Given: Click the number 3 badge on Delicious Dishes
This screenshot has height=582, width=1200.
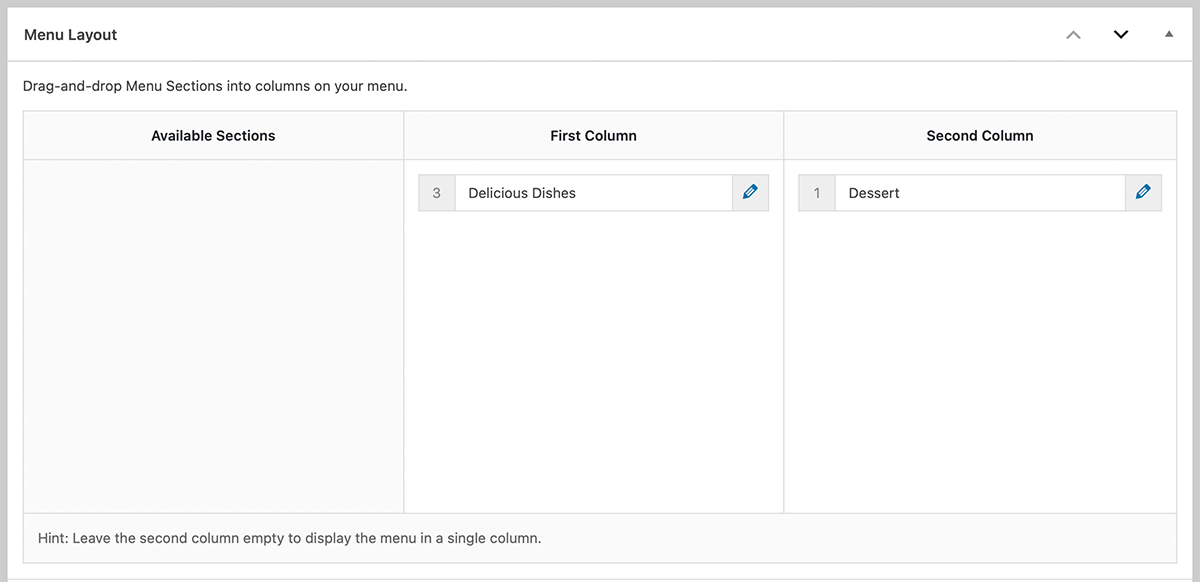Looking at the screenshot, I should coord(436,193).
